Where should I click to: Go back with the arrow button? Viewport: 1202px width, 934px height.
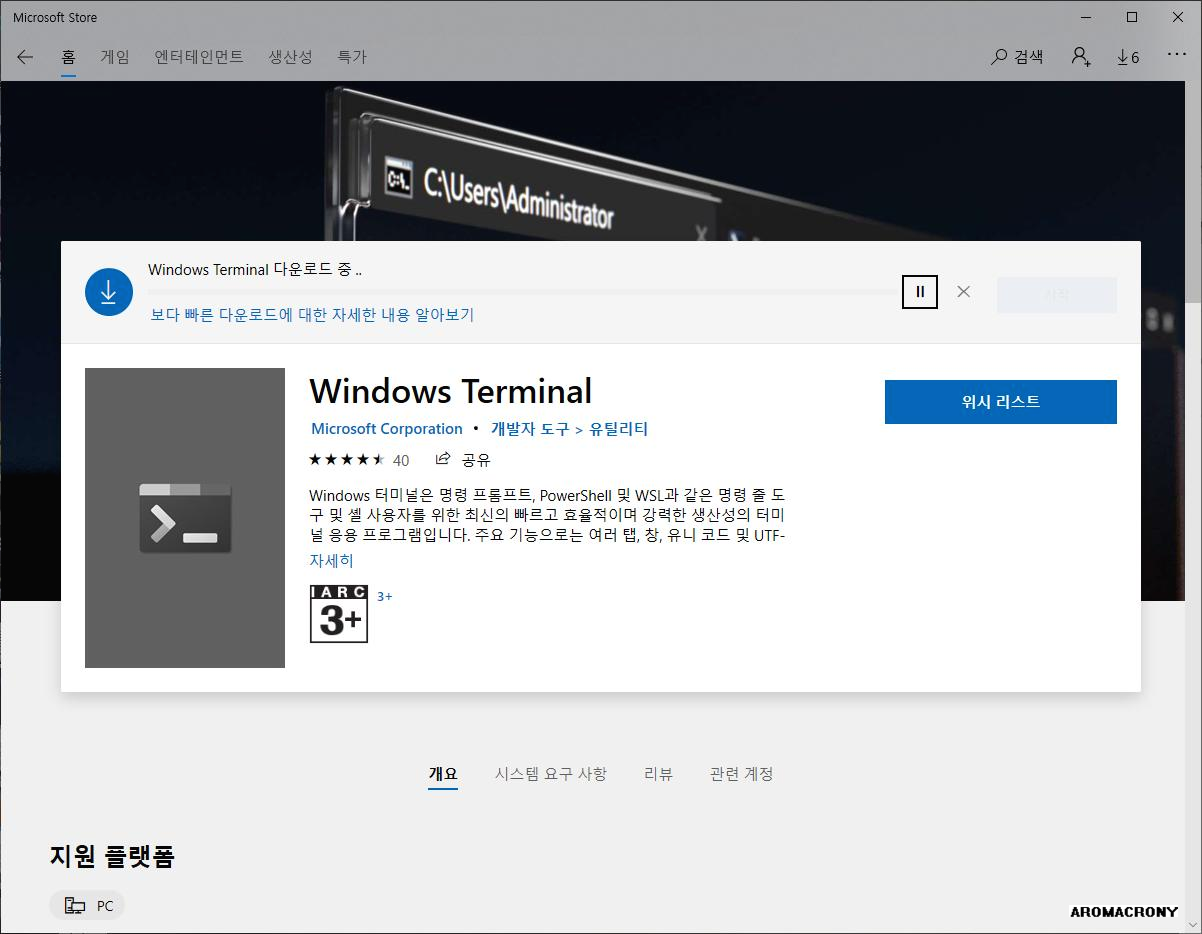pyautogui.click(x=25, y=57)
